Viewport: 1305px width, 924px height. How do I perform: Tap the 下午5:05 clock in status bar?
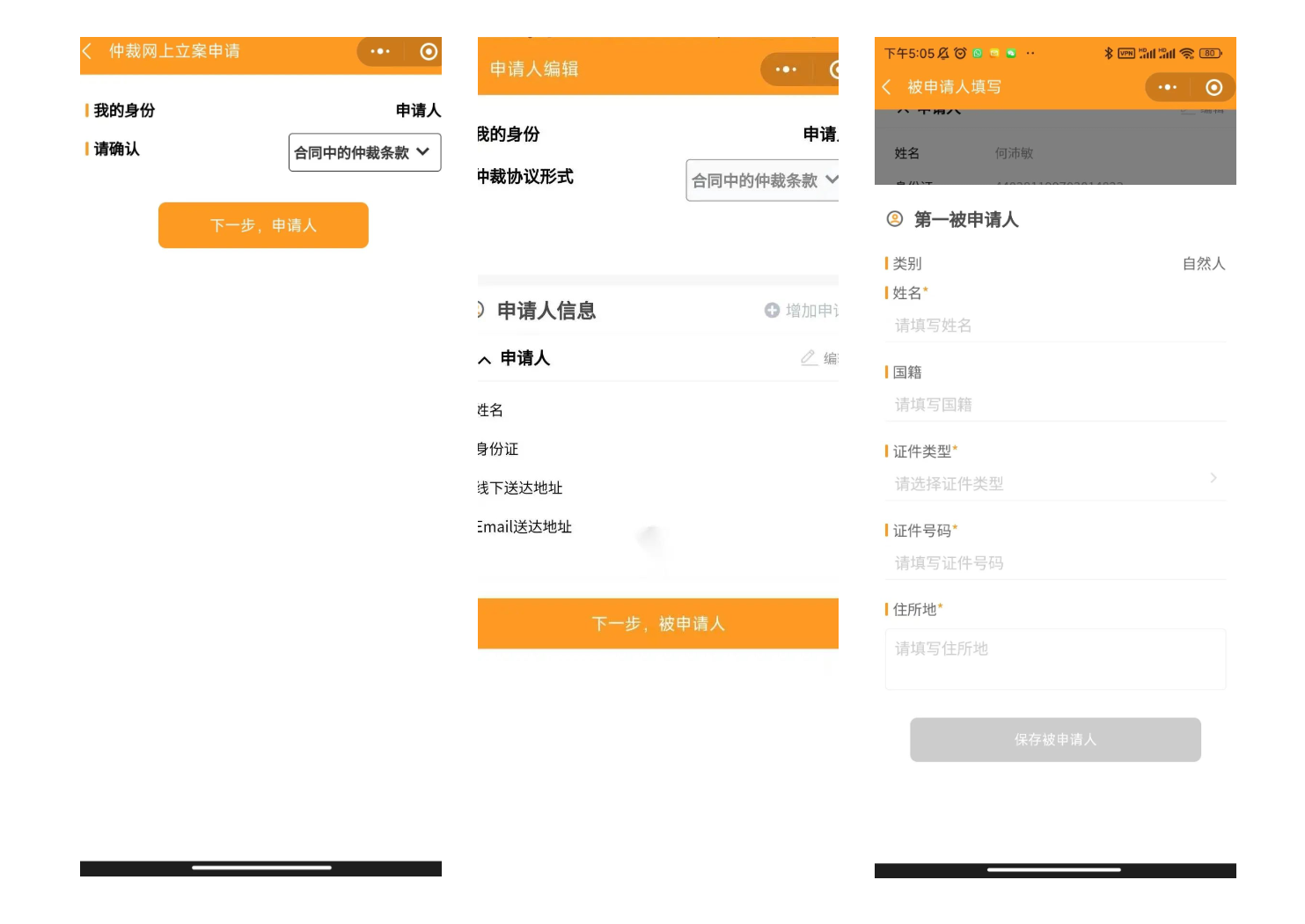(x=909, y=54)
